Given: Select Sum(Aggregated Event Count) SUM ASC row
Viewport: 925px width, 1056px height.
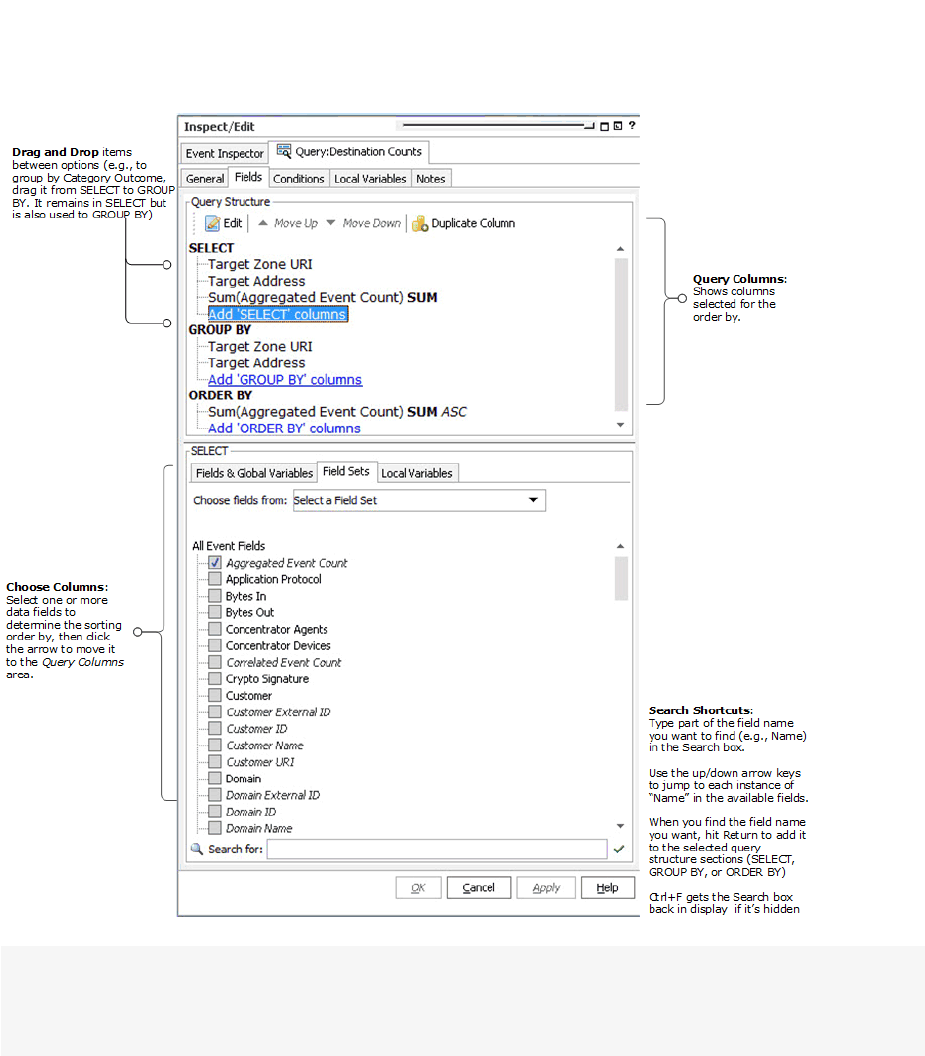Looking at the screenshot, I should click(x=337, y=411).
